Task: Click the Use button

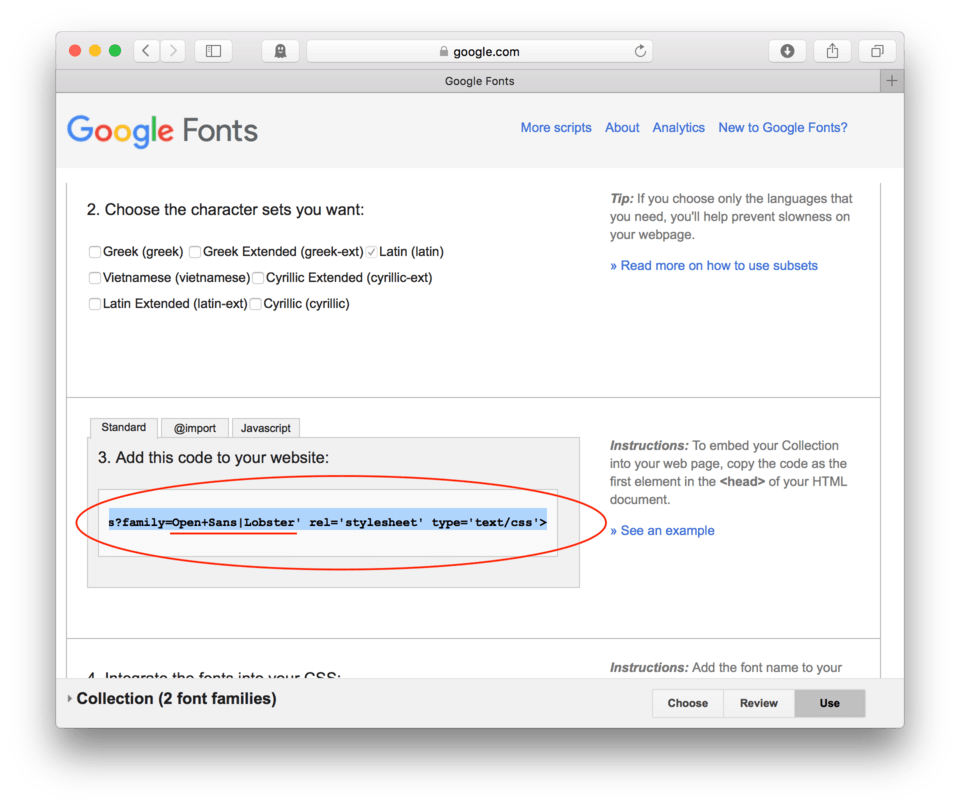Action: pyautogui.click(x=830, y=703)
